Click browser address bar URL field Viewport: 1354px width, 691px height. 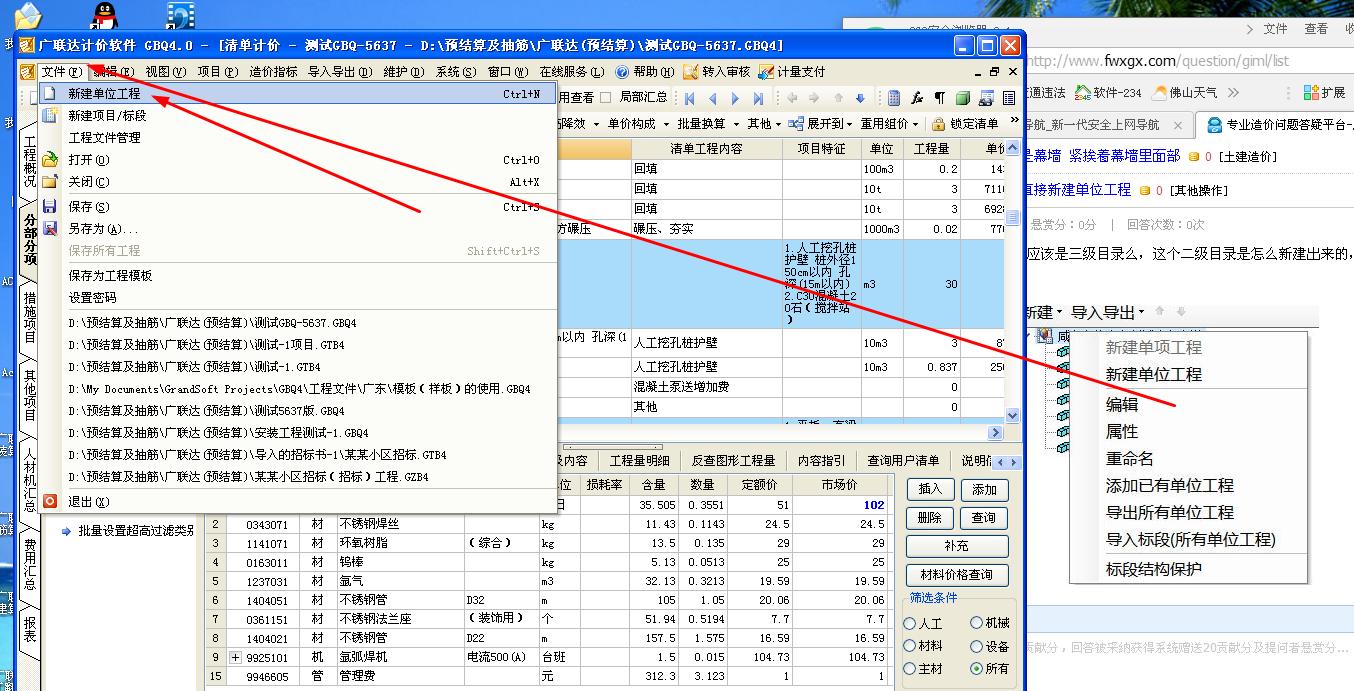(x=1190, y=61)
